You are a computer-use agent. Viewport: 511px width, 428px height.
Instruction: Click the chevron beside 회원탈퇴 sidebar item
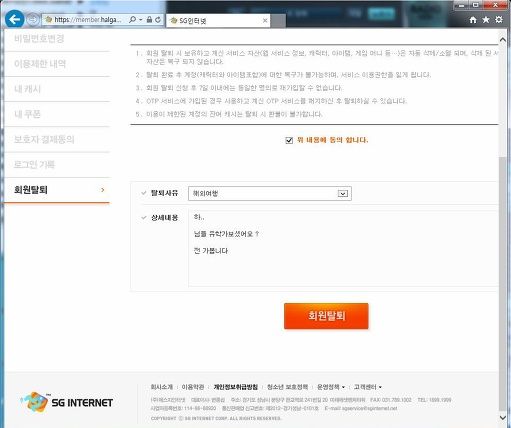click(103, 190)
